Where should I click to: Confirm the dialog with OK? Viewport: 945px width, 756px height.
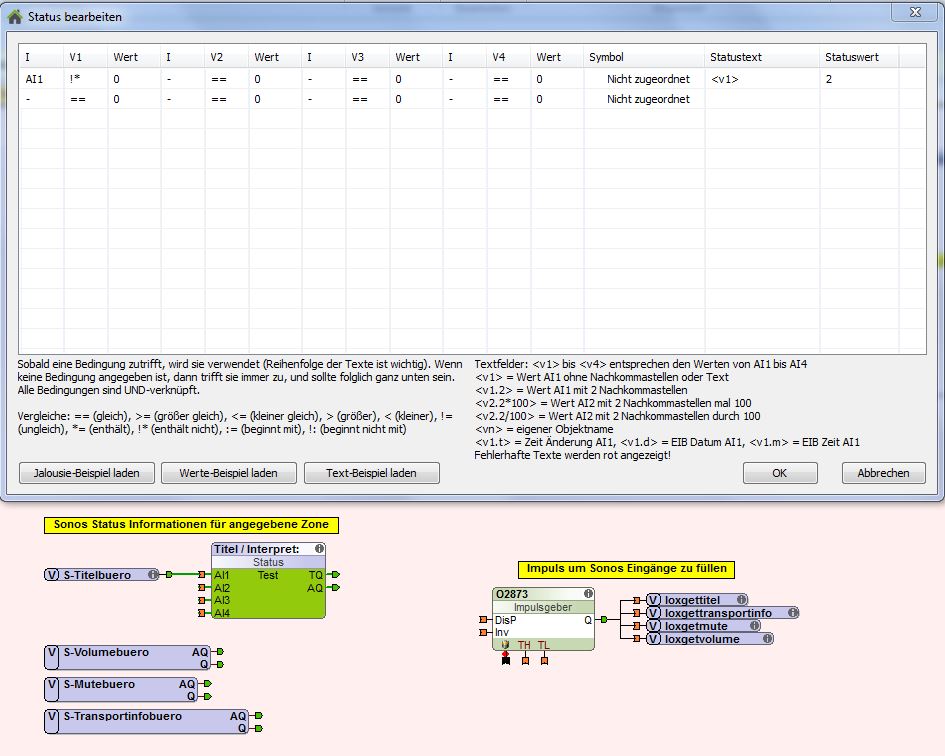(x=780, y=473)
